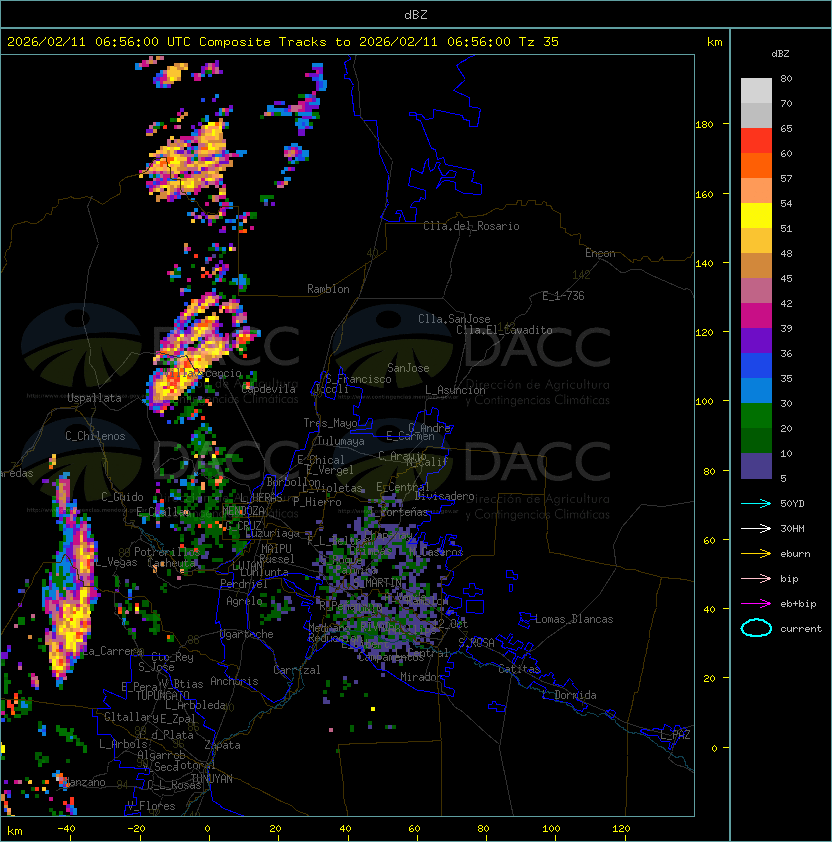This screenshot has width=832, height=842.
Task: Click the 'eburn' legend label
Action: 795,554
